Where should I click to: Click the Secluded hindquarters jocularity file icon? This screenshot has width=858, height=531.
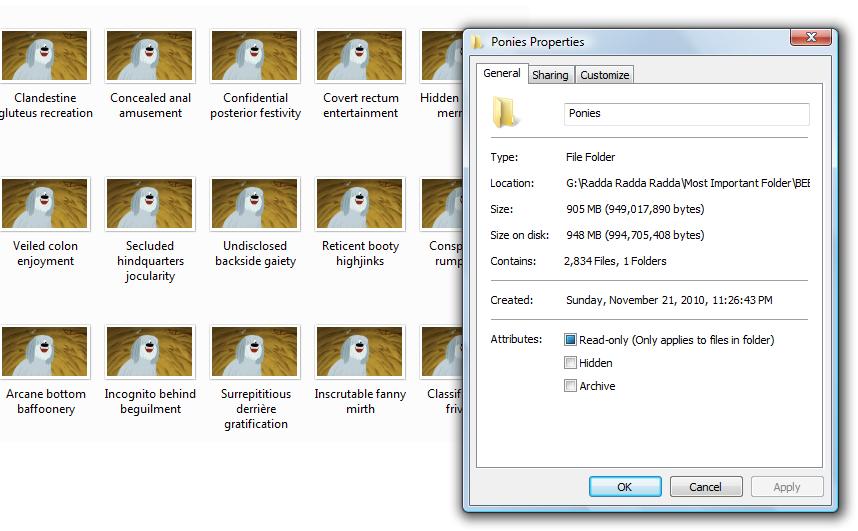coord(150,203)
